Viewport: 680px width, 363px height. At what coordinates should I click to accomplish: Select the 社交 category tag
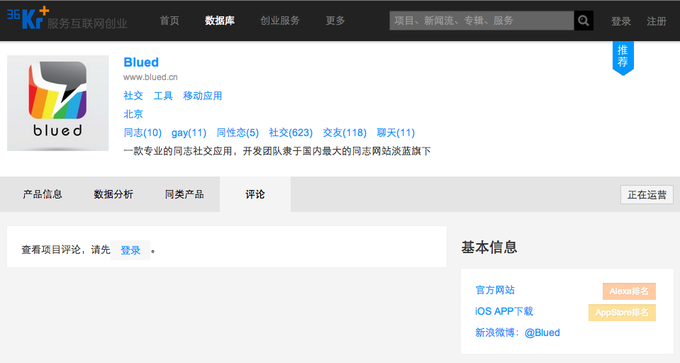133,95
